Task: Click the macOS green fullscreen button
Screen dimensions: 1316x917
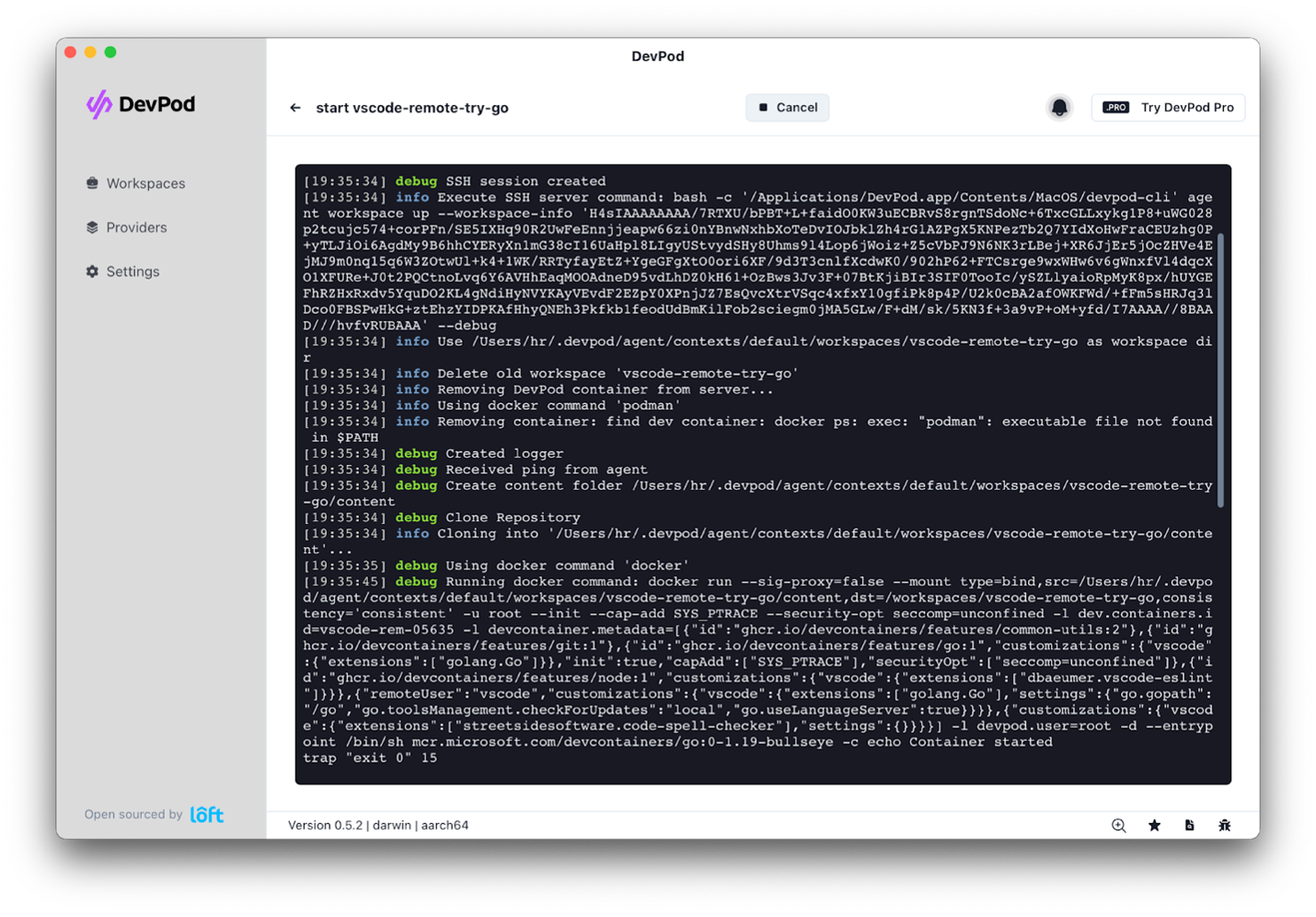Action: pos(110,52)
